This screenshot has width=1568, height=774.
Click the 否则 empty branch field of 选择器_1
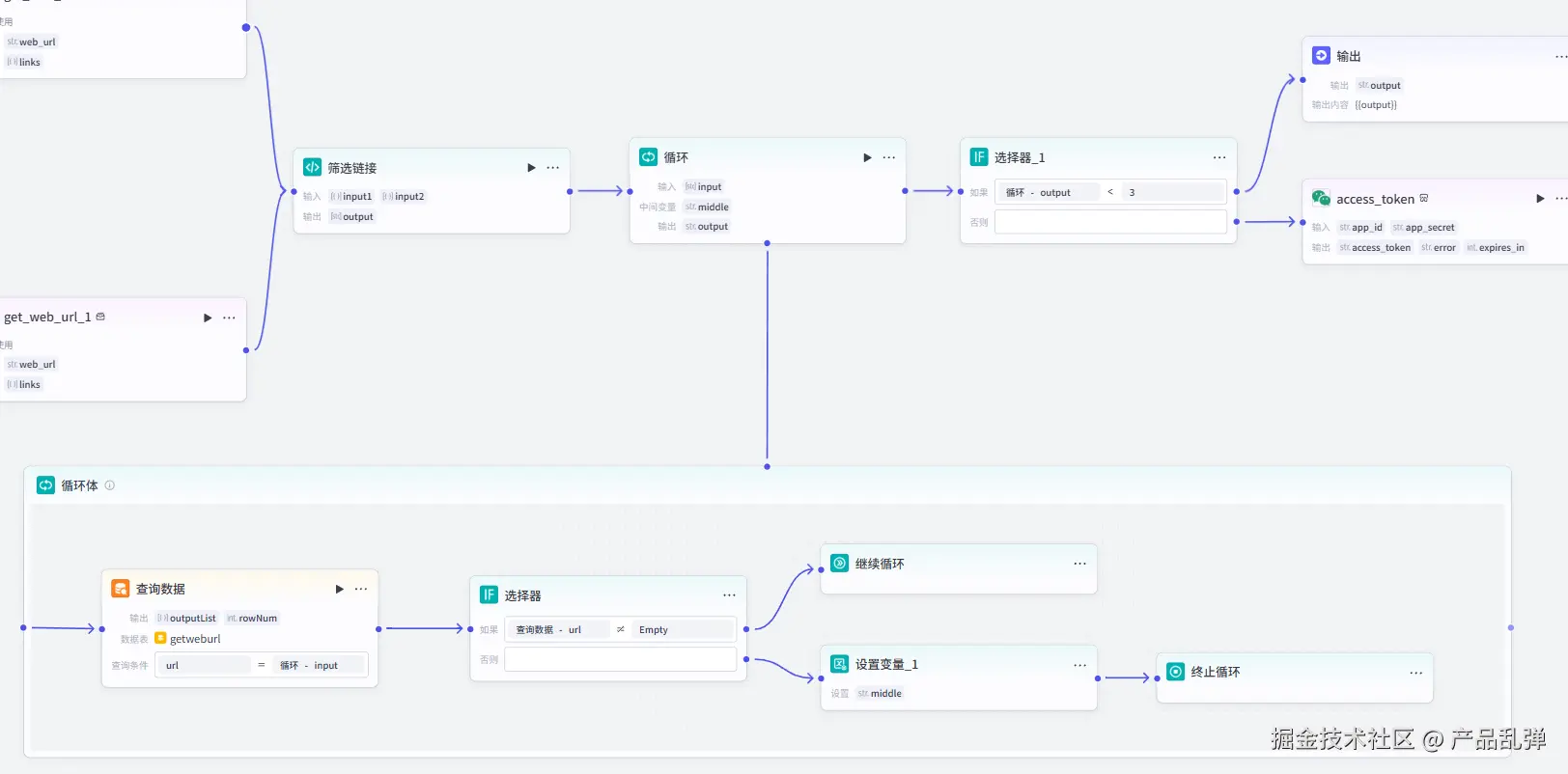[1110, 222]
